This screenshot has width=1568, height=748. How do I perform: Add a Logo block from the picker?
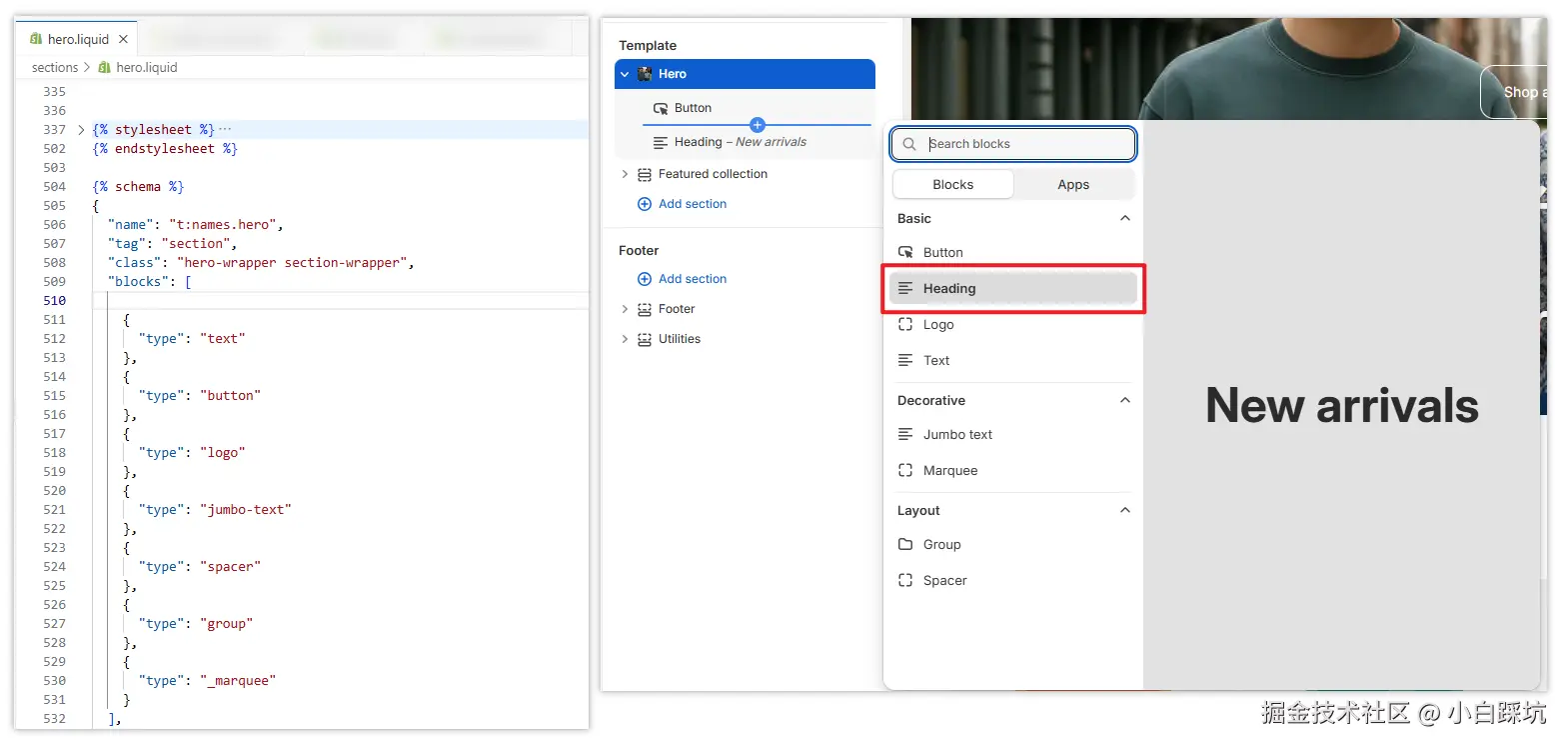(1013, 324)
